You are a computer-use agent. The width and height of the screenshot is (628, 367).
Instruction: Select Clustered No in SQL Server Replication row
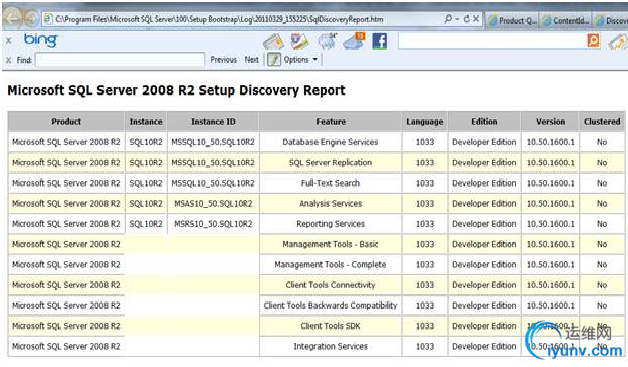coord(602,162)
